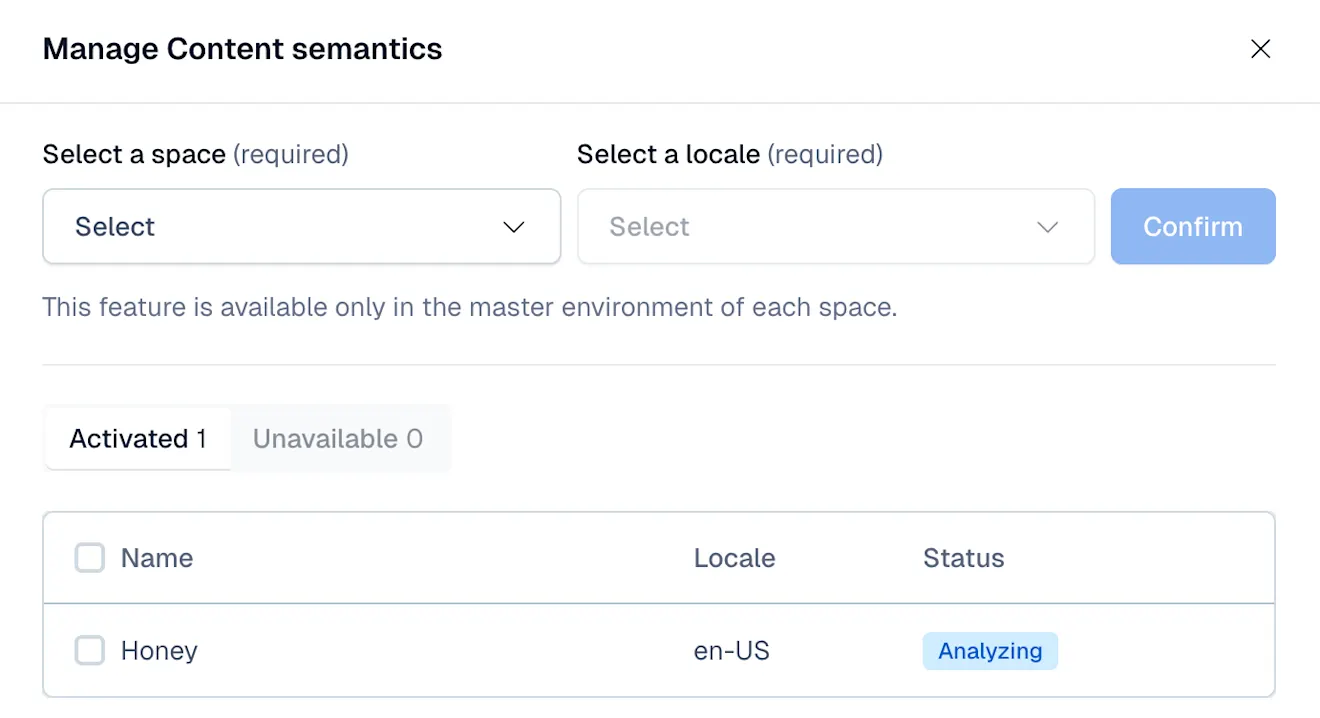The width and height of the screenshot is (1320, 718).
Task: Check the Honey row checkbox
Action: coord(90,651)
